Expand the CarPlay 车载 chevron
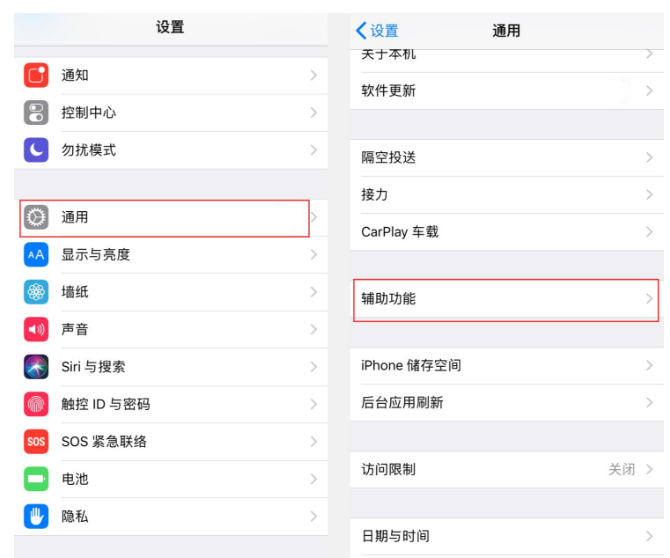The width and height of the screenshot is (670, 558). (x=649, y=232)
